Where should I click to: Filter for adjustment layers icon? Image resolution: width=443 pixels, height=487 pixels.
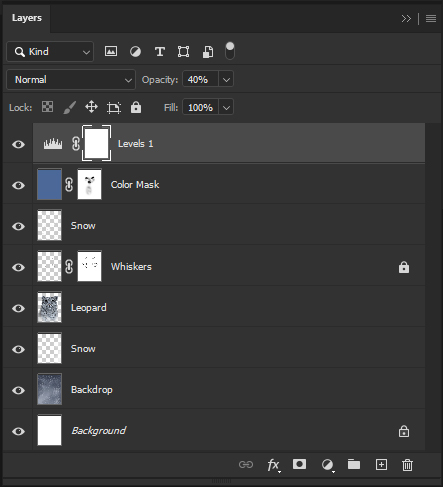[x=135, y=52]
